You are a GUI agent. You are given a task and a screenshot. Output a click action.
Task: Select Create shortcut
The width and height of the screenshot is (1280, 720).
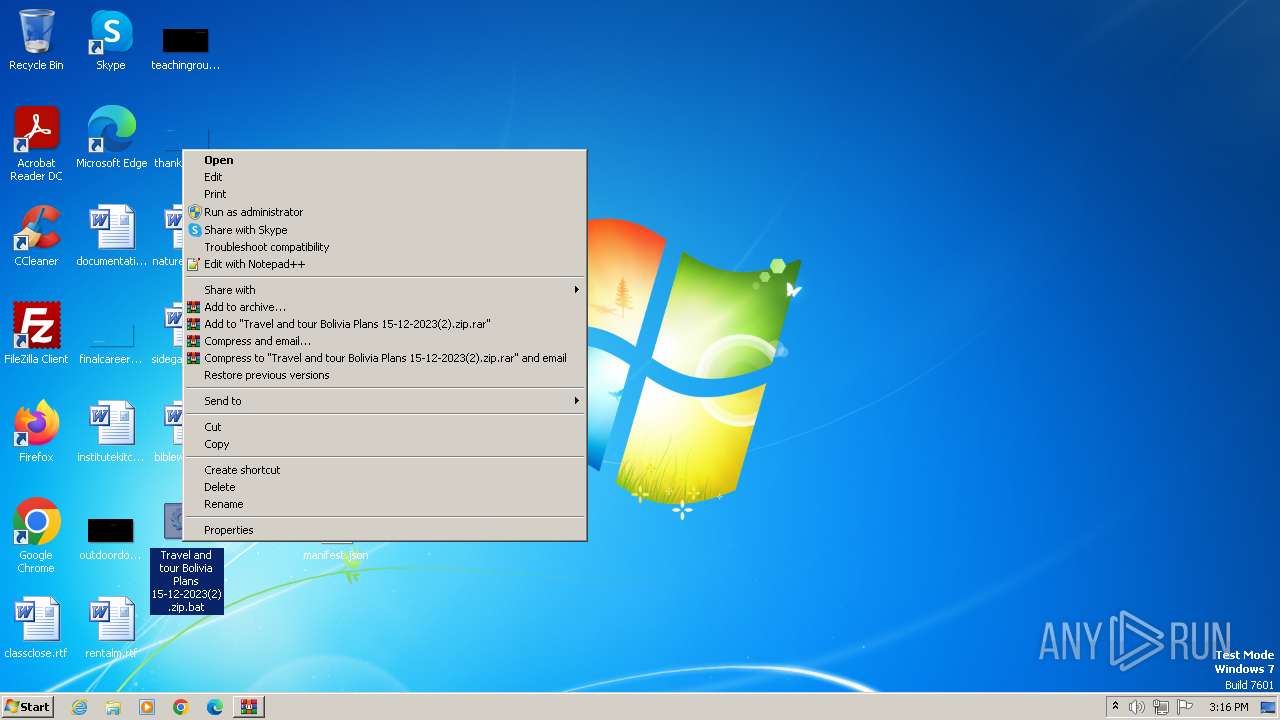pos(385,470)
